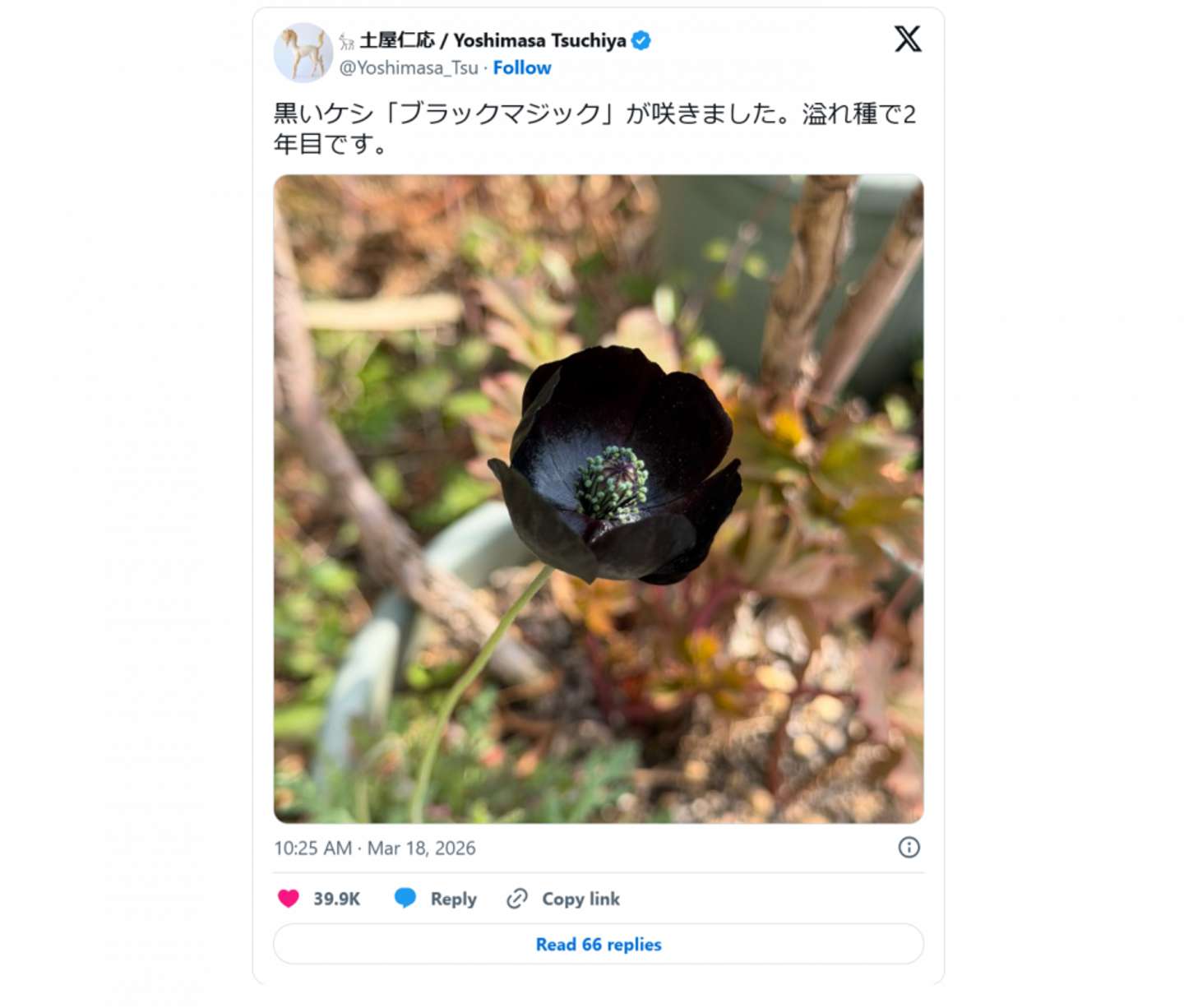Open the 土屋仁応 display name link
Image resolution: width=1184 pixels, height=1008 pixels.
[x=397, y=40]
